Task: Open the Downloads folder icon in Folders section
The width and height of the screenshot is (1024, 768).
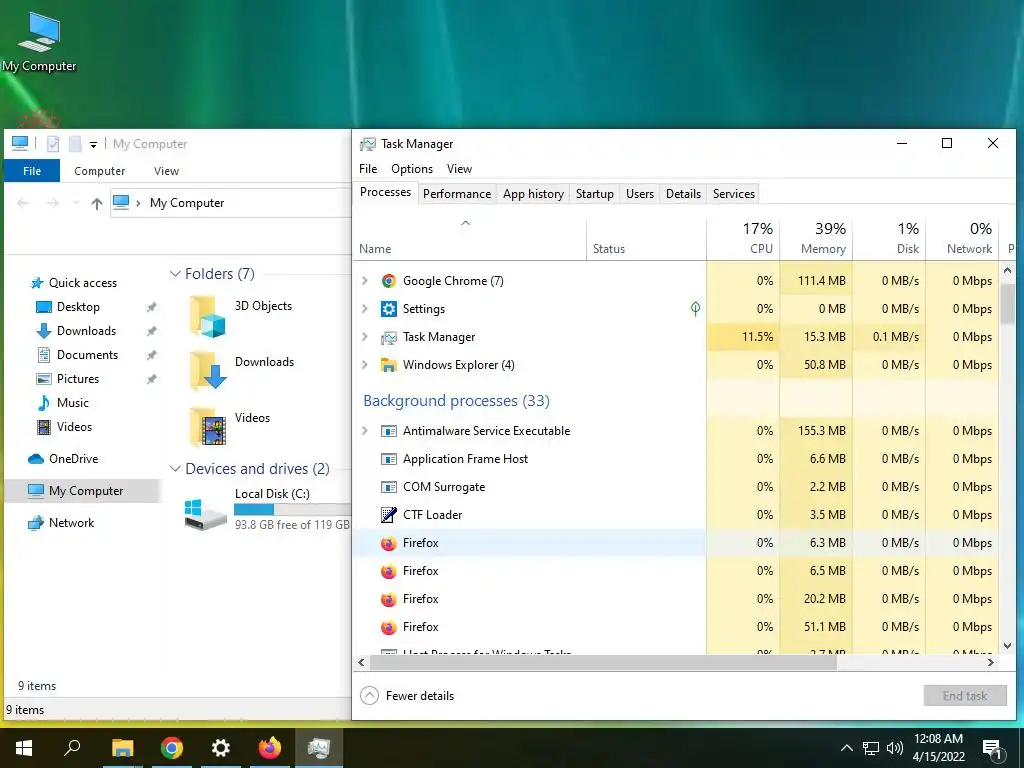Action: pyautogui.click(x=208, y=371)
